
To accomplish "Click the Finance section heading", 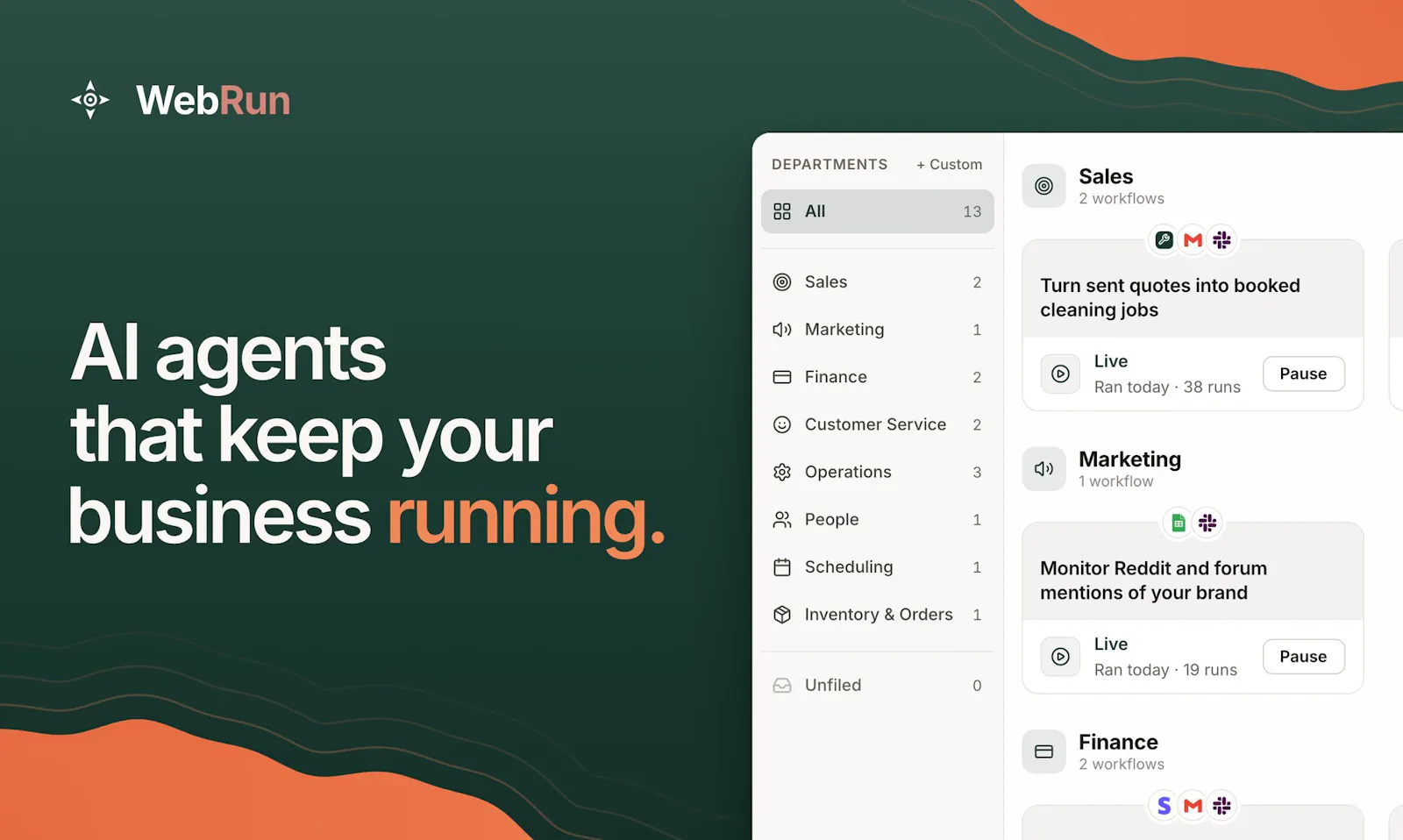I will pyautogui.click(x=1118, y=742).
